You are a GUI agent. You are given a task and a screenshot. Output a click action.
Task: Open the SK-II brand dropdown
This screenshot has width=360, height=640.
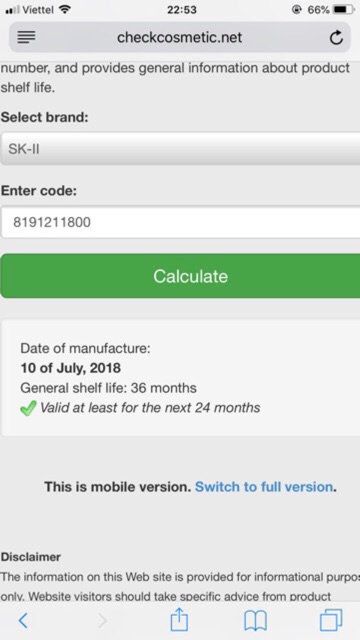tap(180, 149)
